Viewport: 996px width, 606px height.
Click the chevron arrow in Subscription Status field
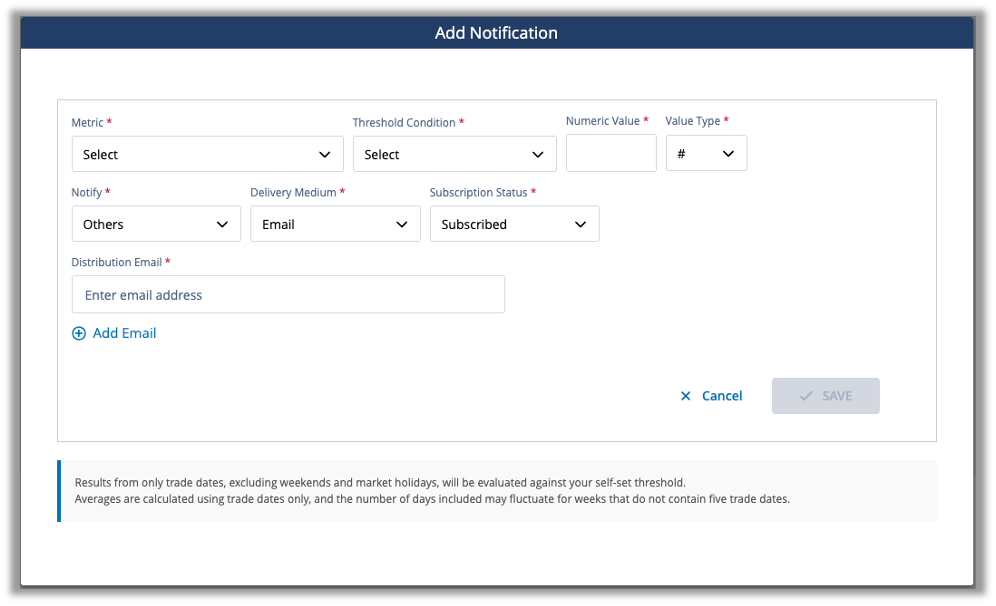[x=581, y=225]
